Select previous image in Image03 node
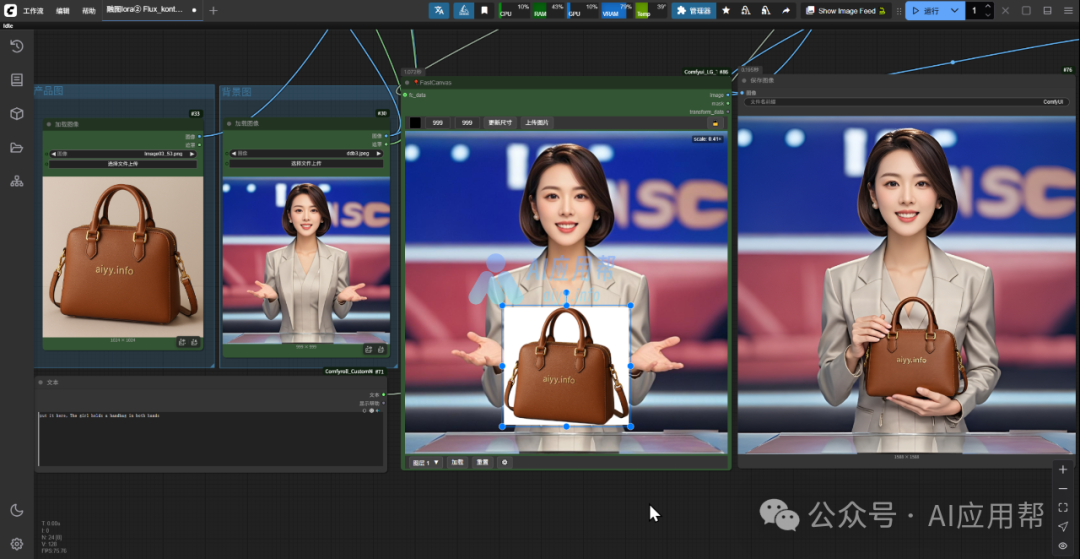 click(53, 154)
